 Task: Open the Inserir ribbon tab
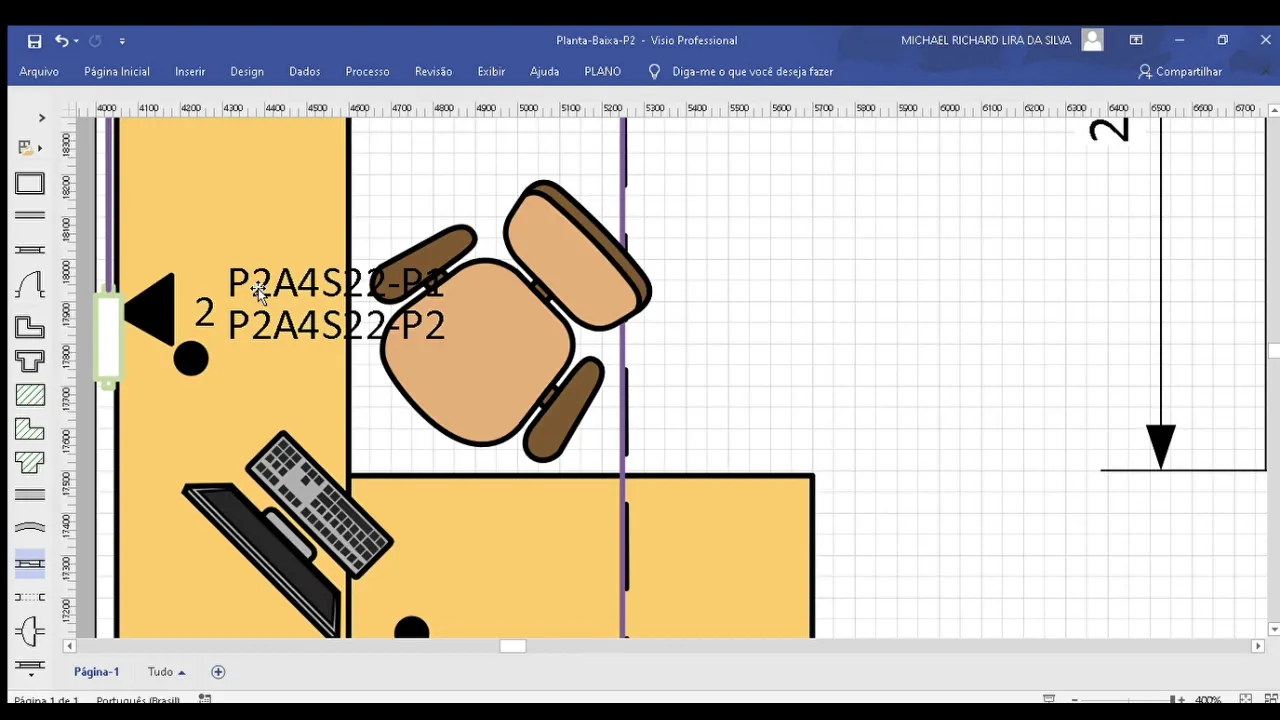coord(190,72)
